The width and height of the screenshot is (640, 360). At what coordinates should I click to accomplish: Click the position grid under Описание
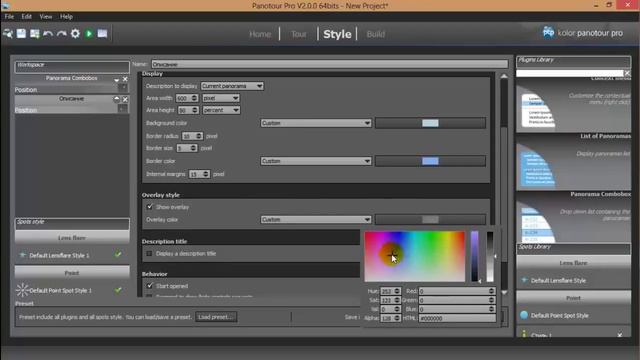coord(122,109)
